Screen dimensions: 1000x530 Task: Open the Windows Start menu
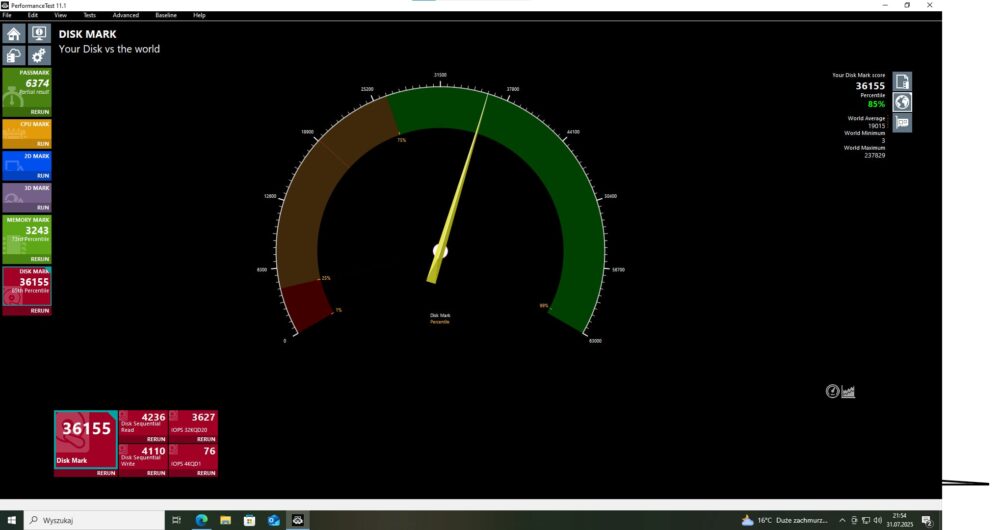point(11,520)
